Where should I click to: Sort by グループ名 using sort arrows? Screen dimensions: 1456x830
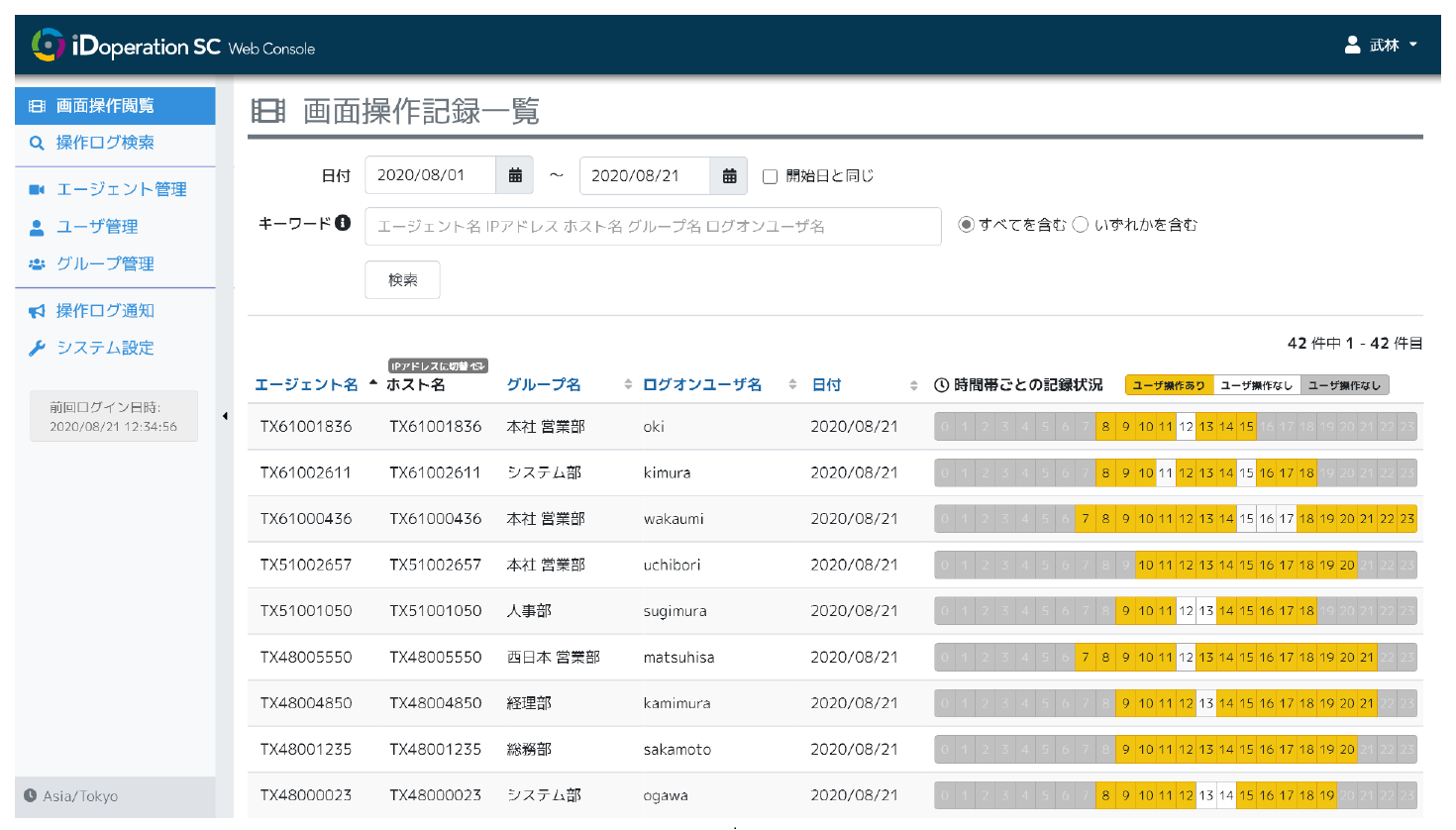click(x=628, y=384)
